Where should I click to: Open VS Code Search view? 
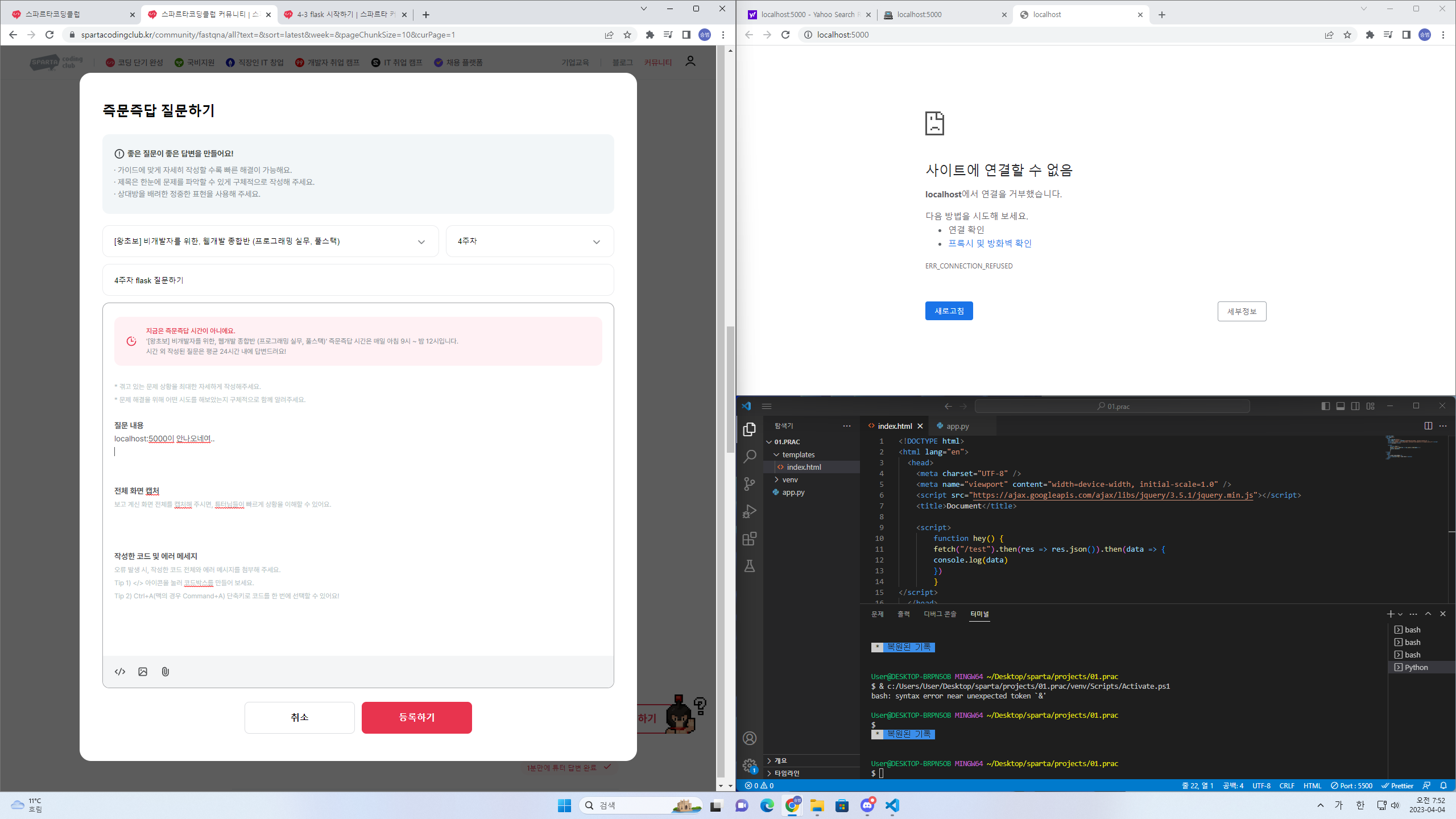(x=750, y=457)
